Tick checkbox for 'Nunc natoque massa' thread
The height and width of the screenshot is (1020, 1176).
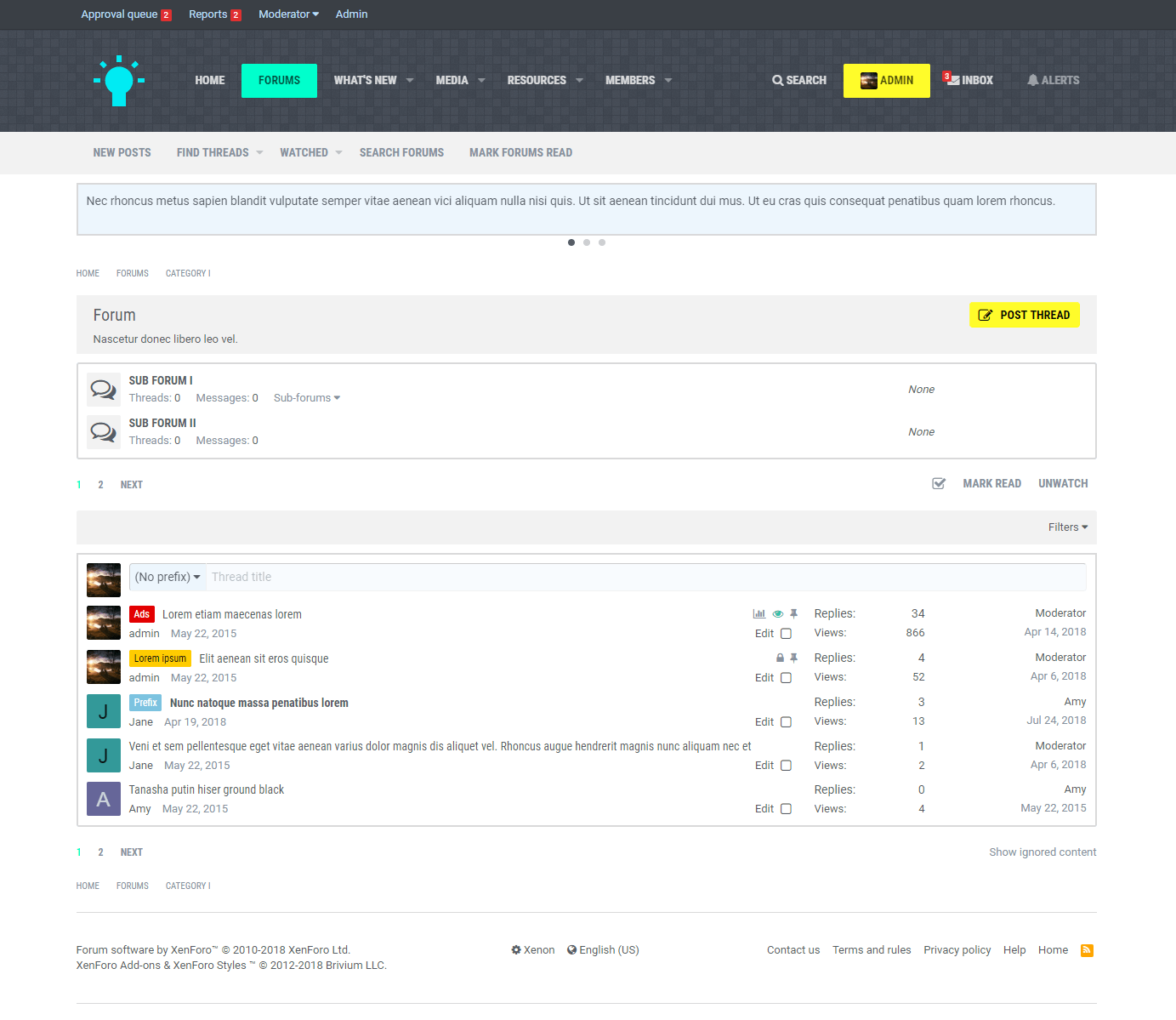[786, 722]
